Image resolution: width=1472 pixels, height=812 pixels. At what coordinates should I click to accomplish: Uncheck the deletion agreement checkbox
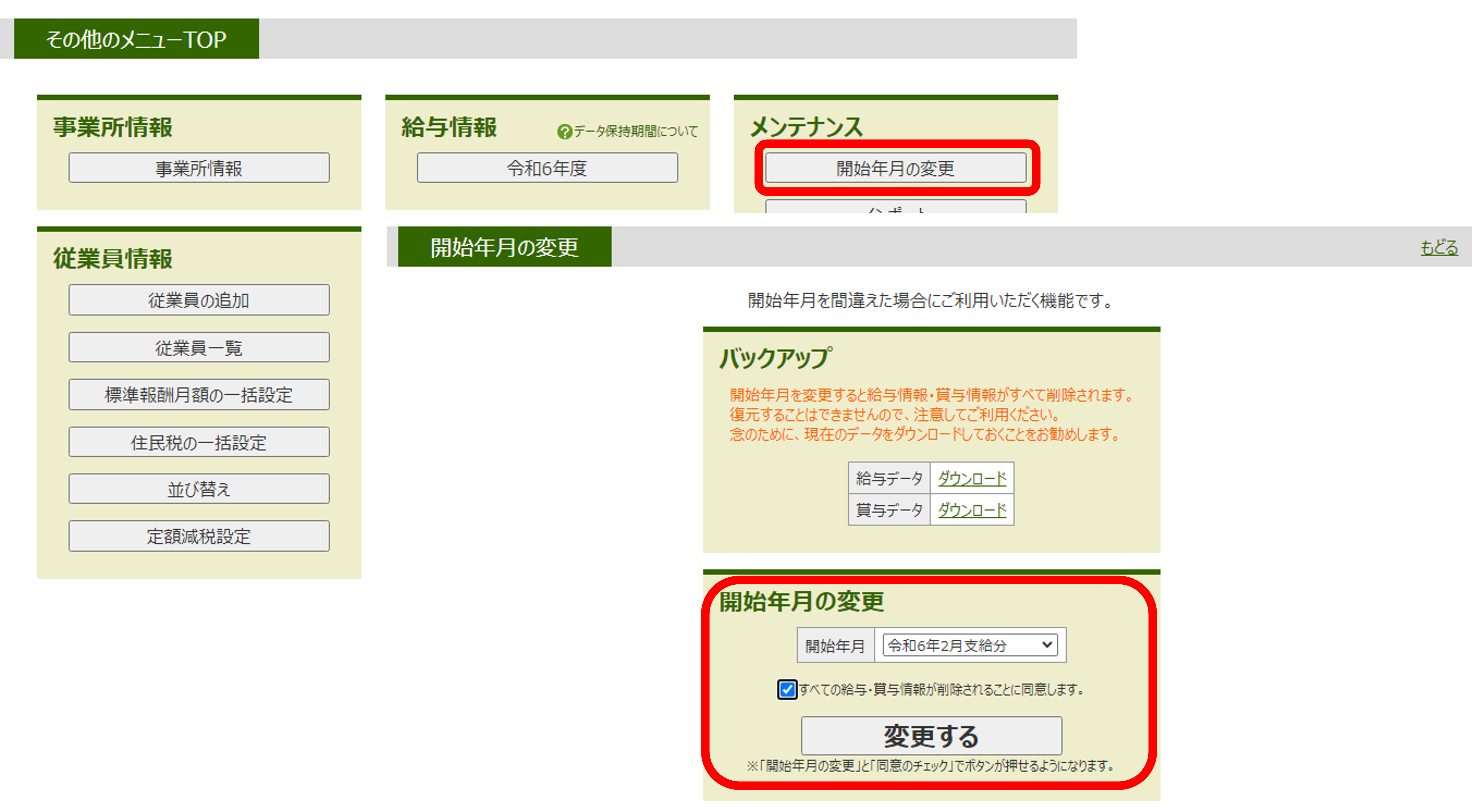click(x=787, y=689)
